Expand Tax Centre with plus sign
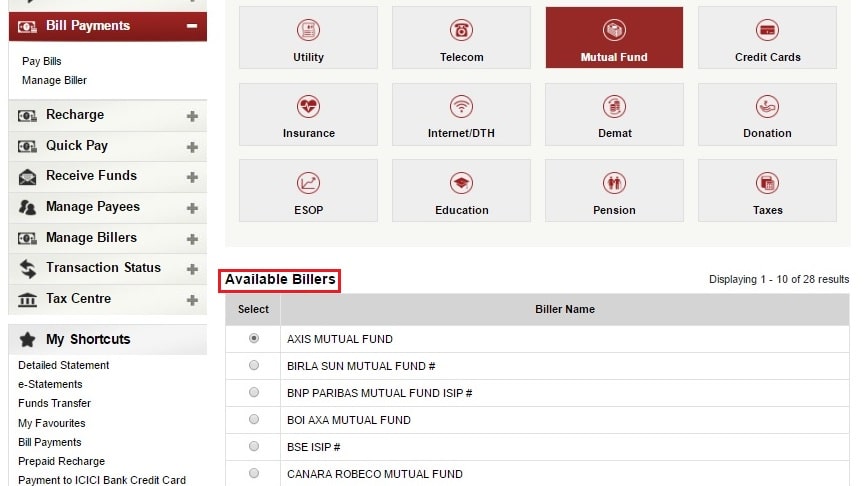 tap(192, 300)
